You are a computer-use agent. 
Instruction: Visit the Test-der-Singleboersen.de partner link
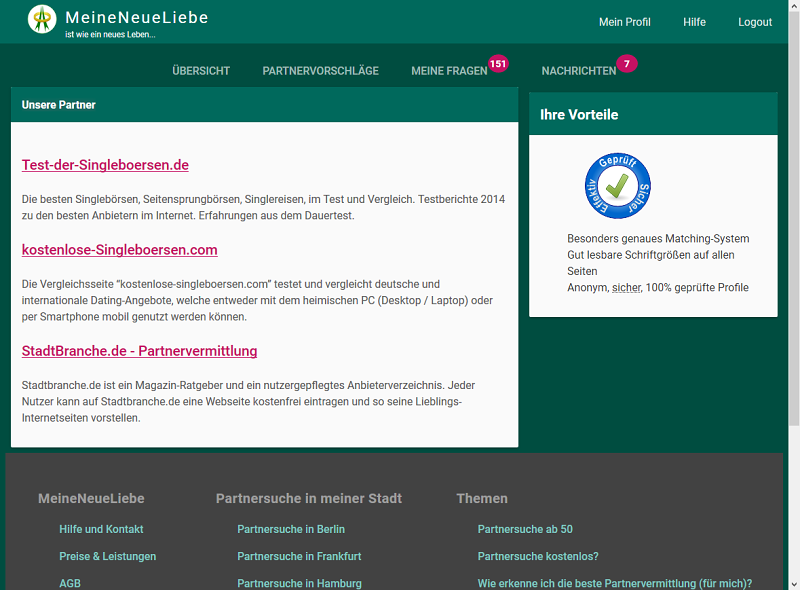coord(105,165)
